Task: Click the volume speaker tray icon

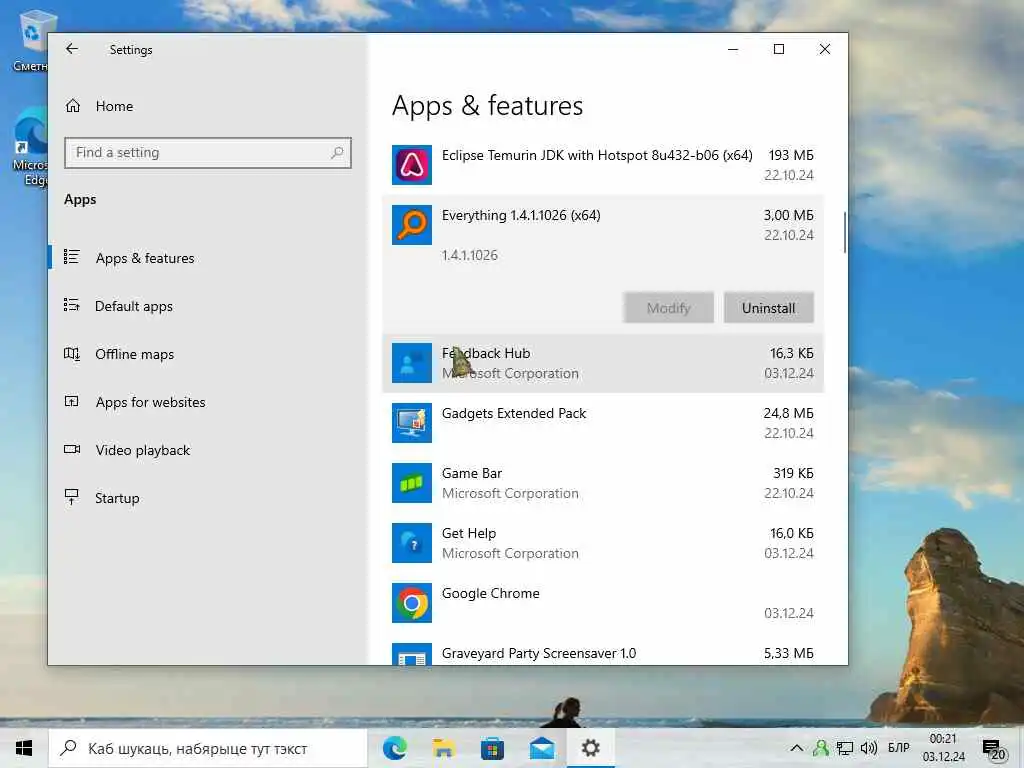Action: pos(869,748)
